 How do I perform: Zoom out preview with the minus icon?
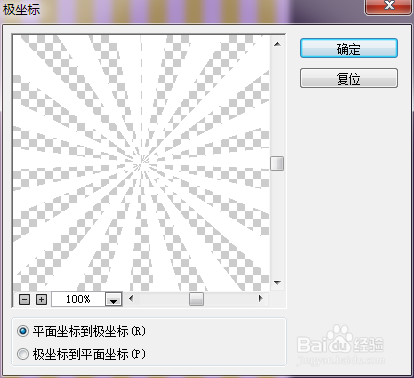coord(24,299)
